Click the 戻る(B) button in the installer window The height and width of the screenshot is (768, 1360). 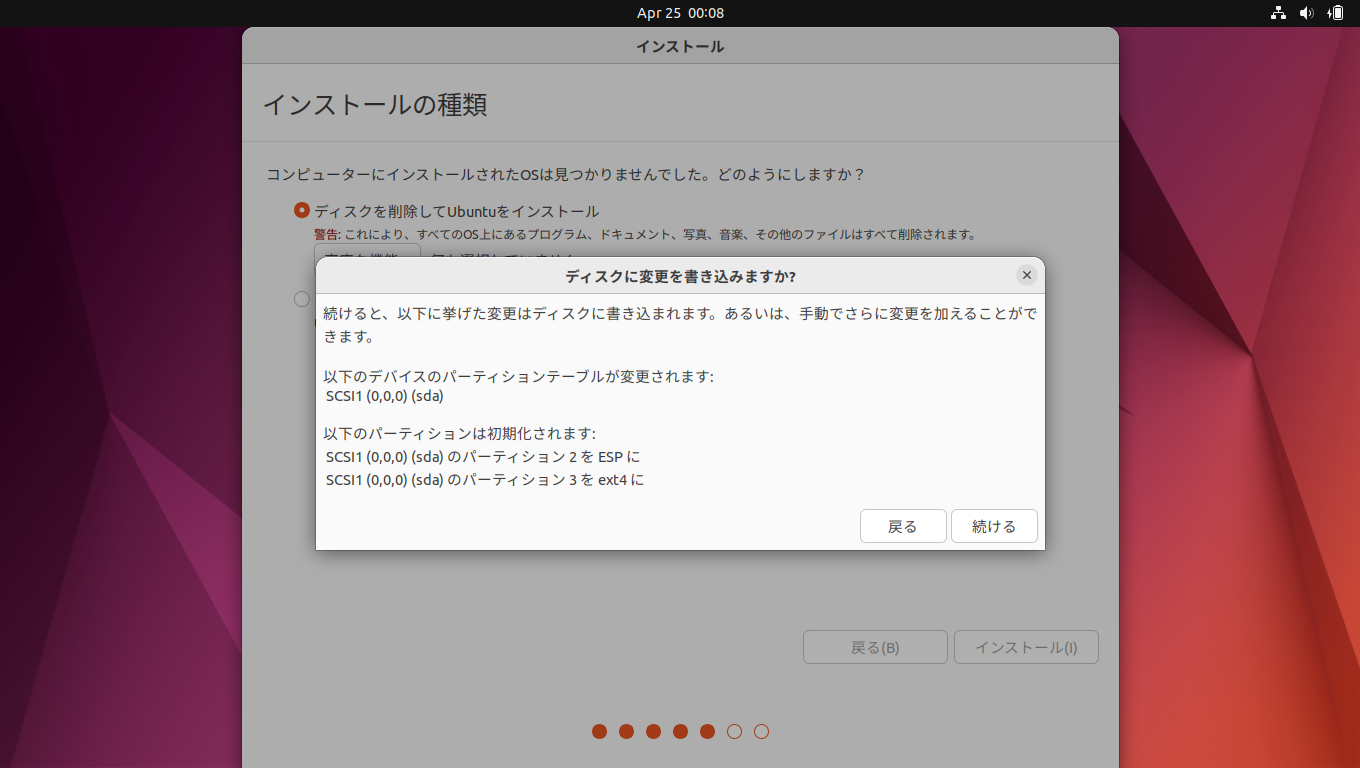(x=875, y=647)
